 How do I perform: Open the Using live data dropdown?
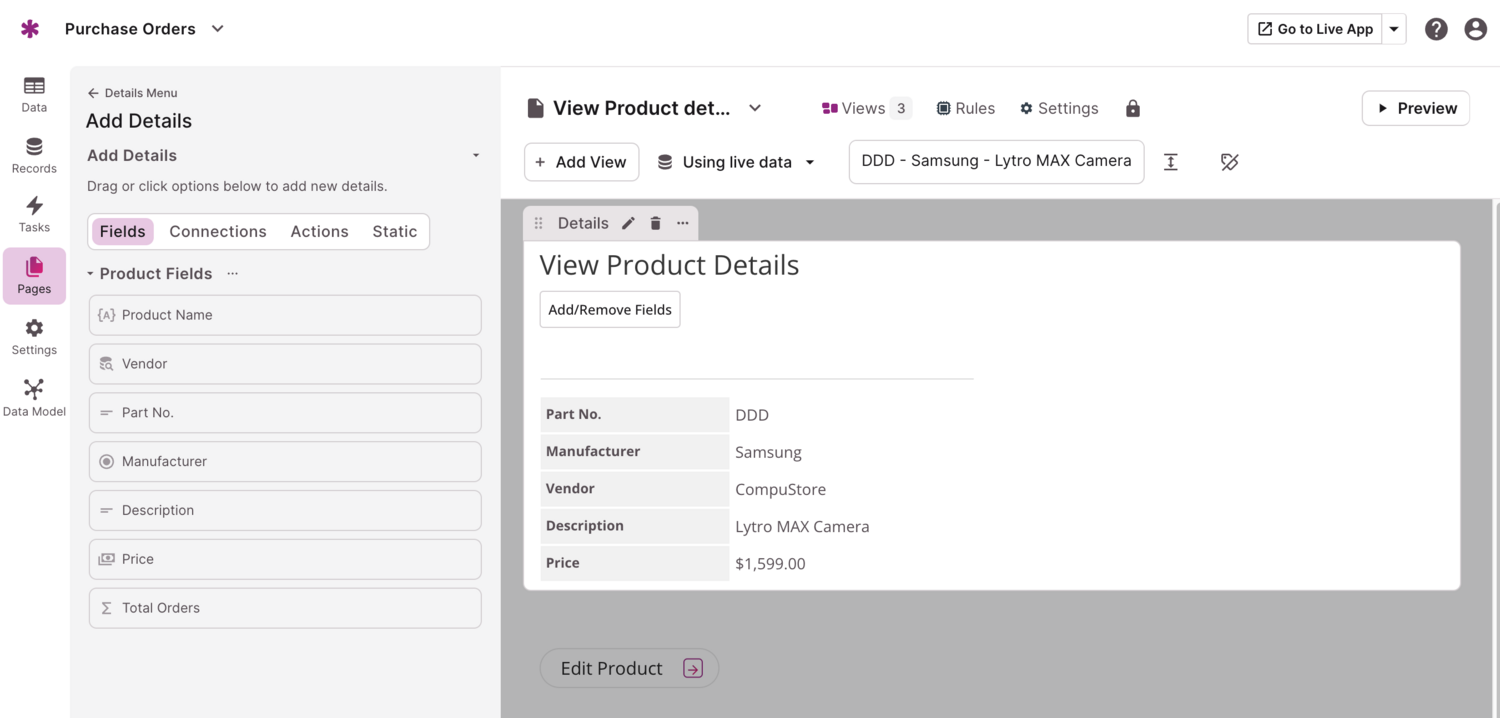point(736,162)
